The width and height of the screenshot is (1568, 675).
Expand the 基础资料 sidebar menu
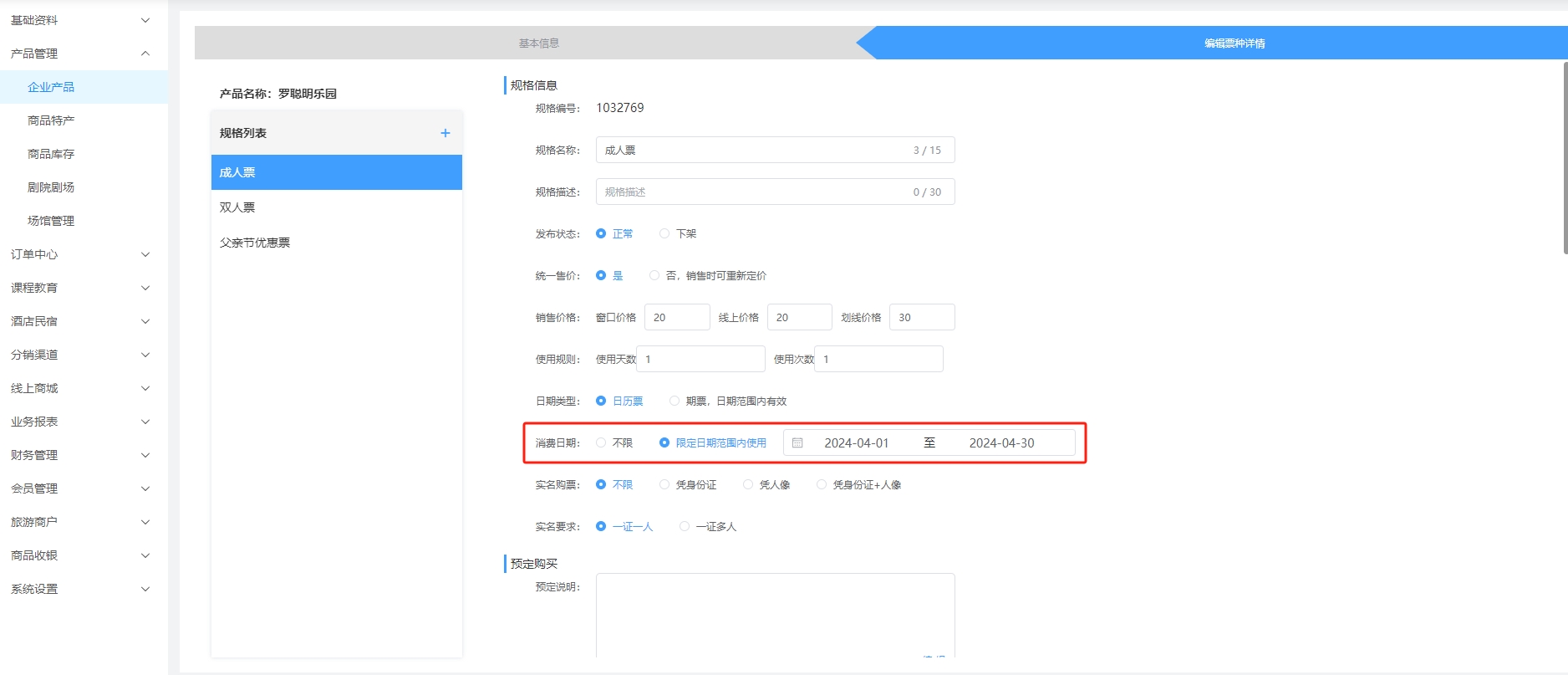point(79,20)
